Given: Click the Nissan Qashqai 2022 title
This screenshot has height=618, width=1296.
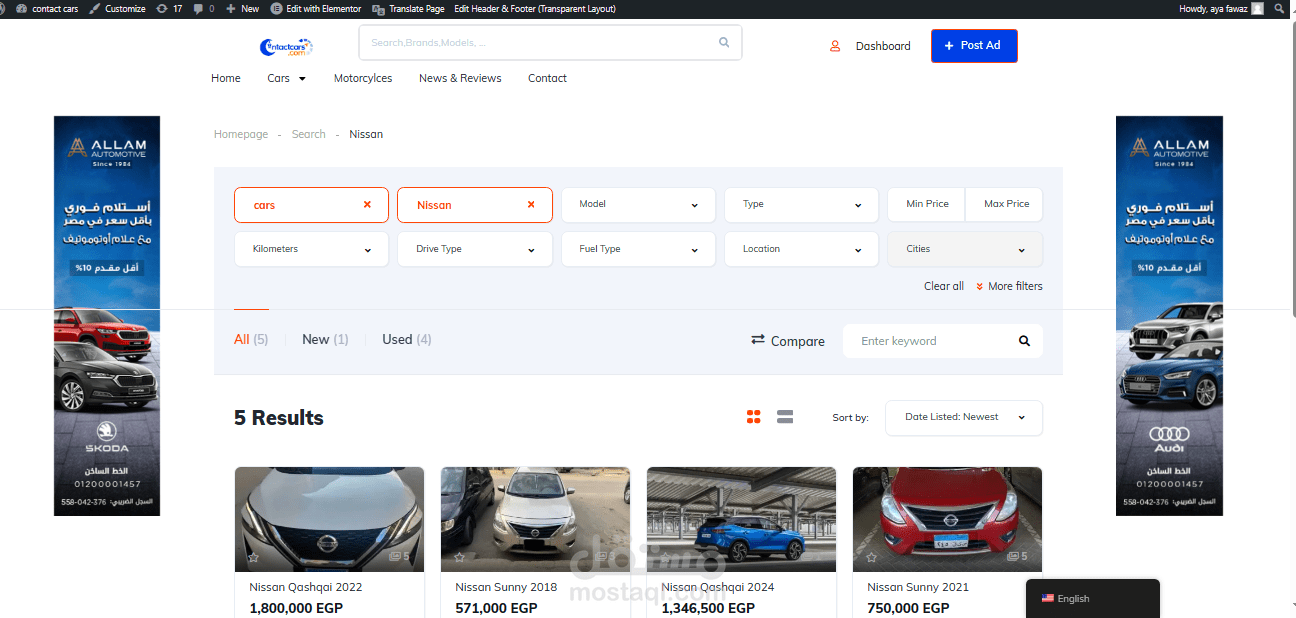Looking at the screenshot, I should [x=306, y=587].
